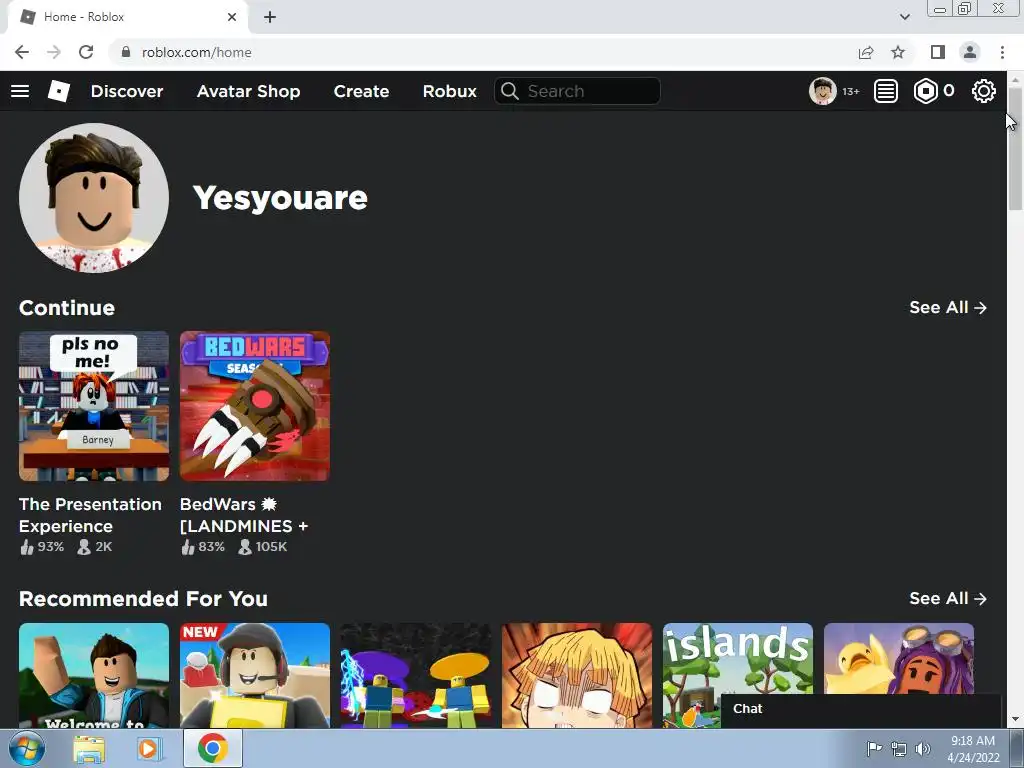Expand the Chat panel
Image resolution: width=1024 pixels, height=768 pixels.
(861, 711)
